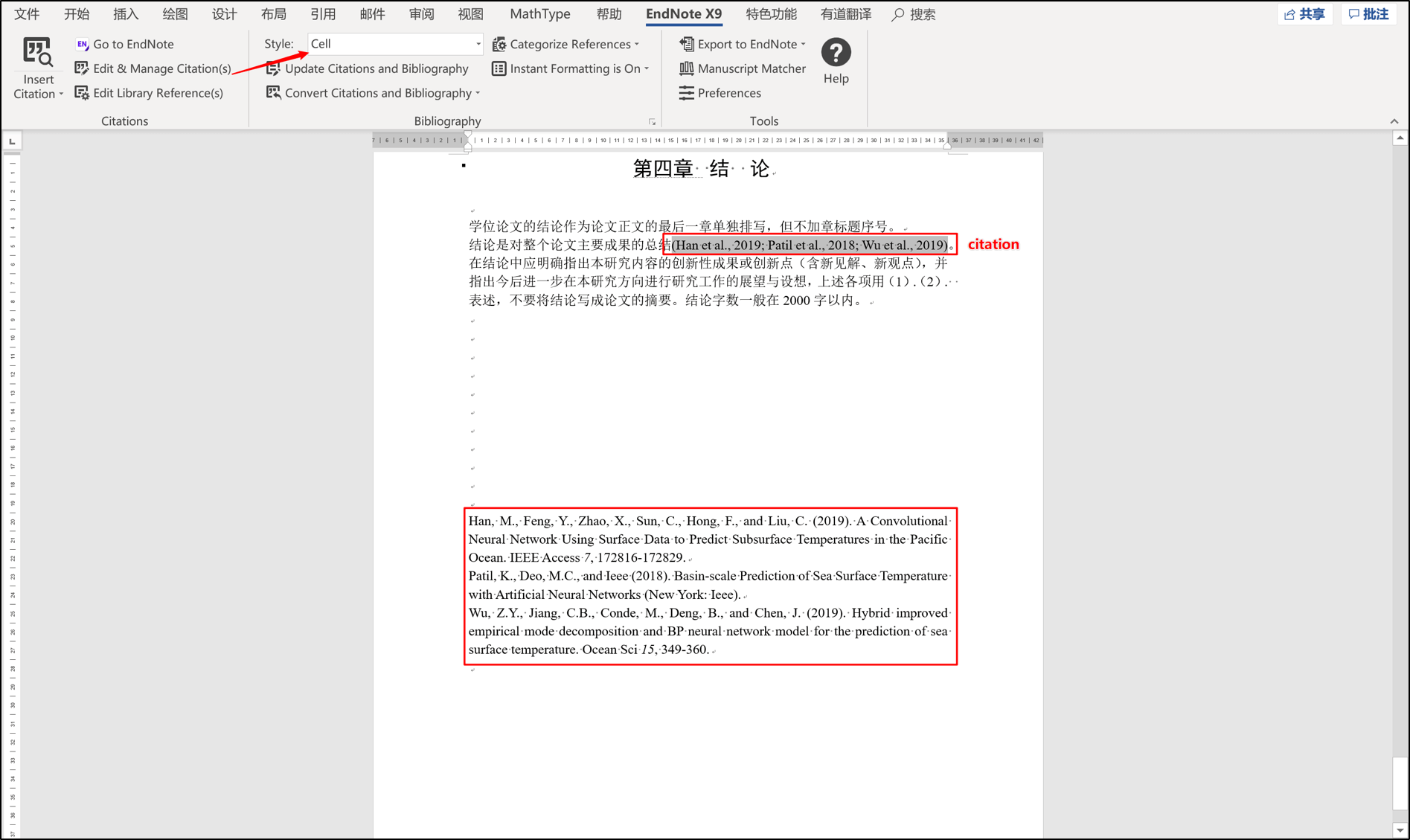Screen dimensions: 1410x840
Task: Click the Edit & Manage Citation(s) icon
Action: (x=82, y=68)
